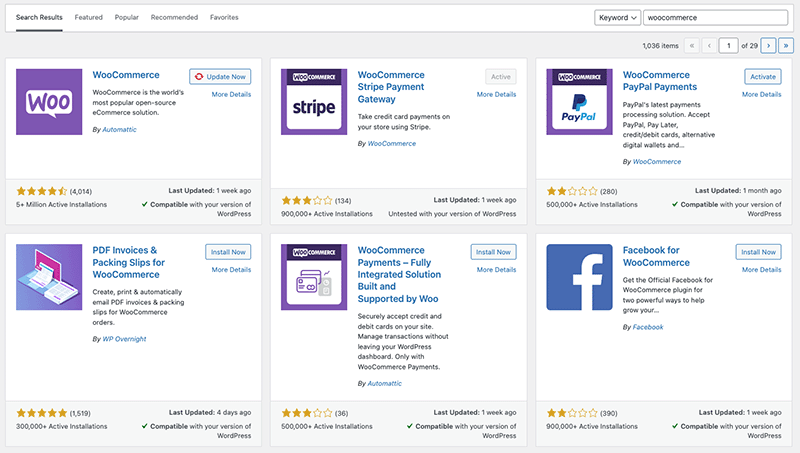Switch to the Popular tab
The image size is (800, 453).
point(127,17)
